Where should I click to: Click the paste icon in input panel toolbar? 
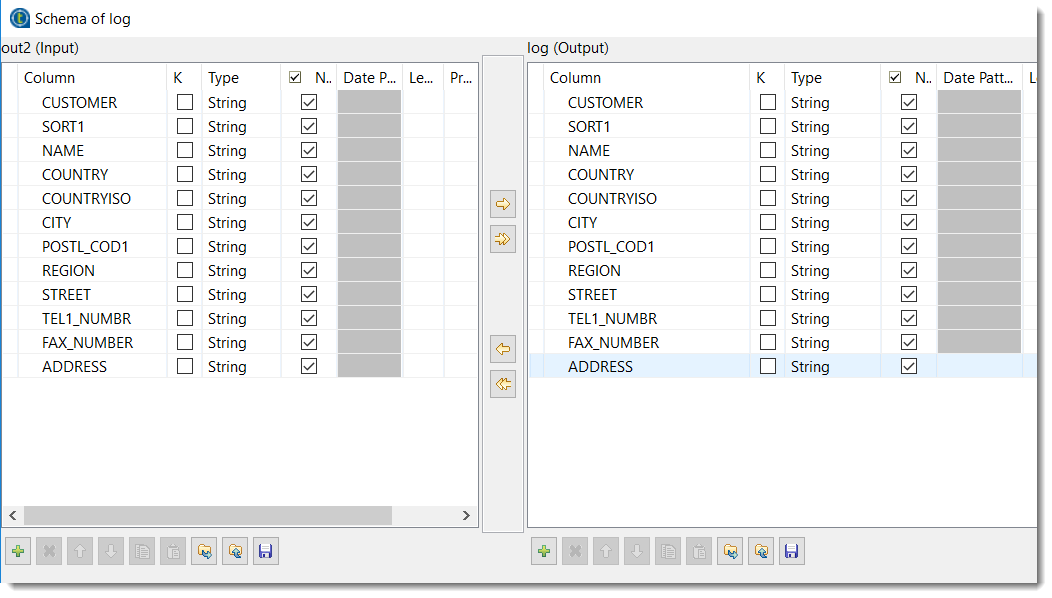(173, 552)
